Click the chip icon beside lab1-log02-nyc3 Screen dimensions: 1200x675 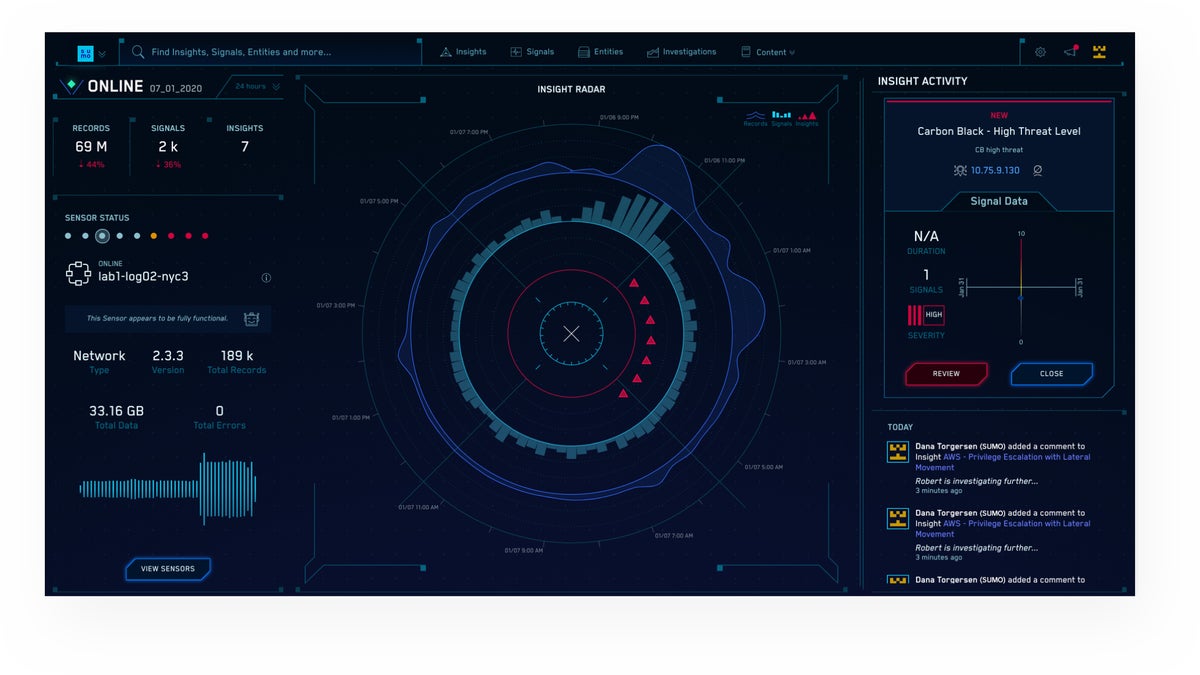click(78, 273)
